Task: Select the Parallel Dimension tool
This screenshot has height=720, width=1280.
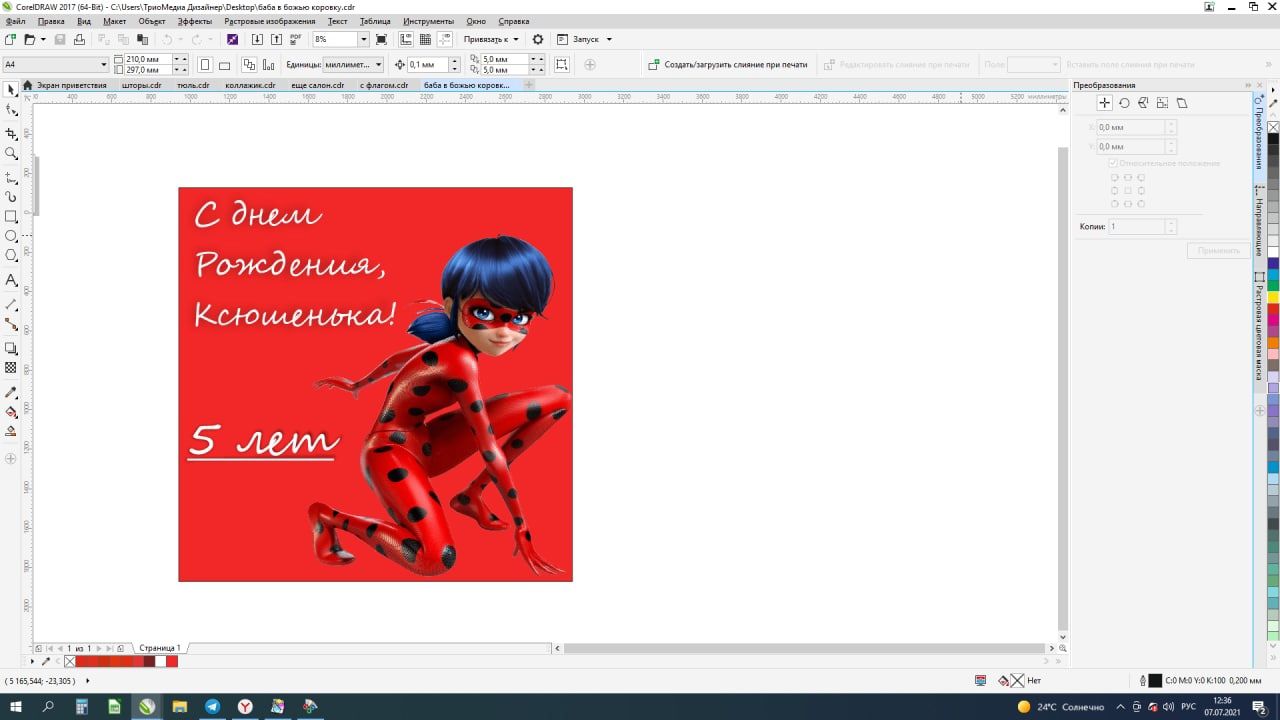Action: point(11,303)
